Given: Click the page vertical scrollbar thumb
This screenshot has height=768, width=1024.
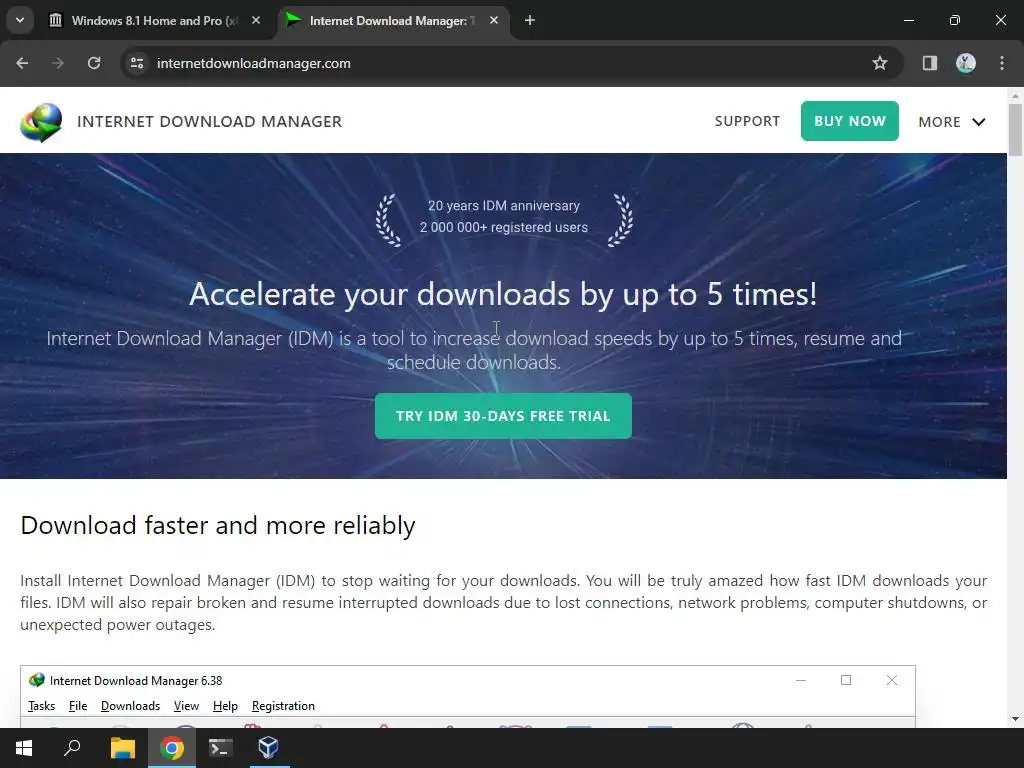Looking at the screenshot, I should coord(1015,129).
